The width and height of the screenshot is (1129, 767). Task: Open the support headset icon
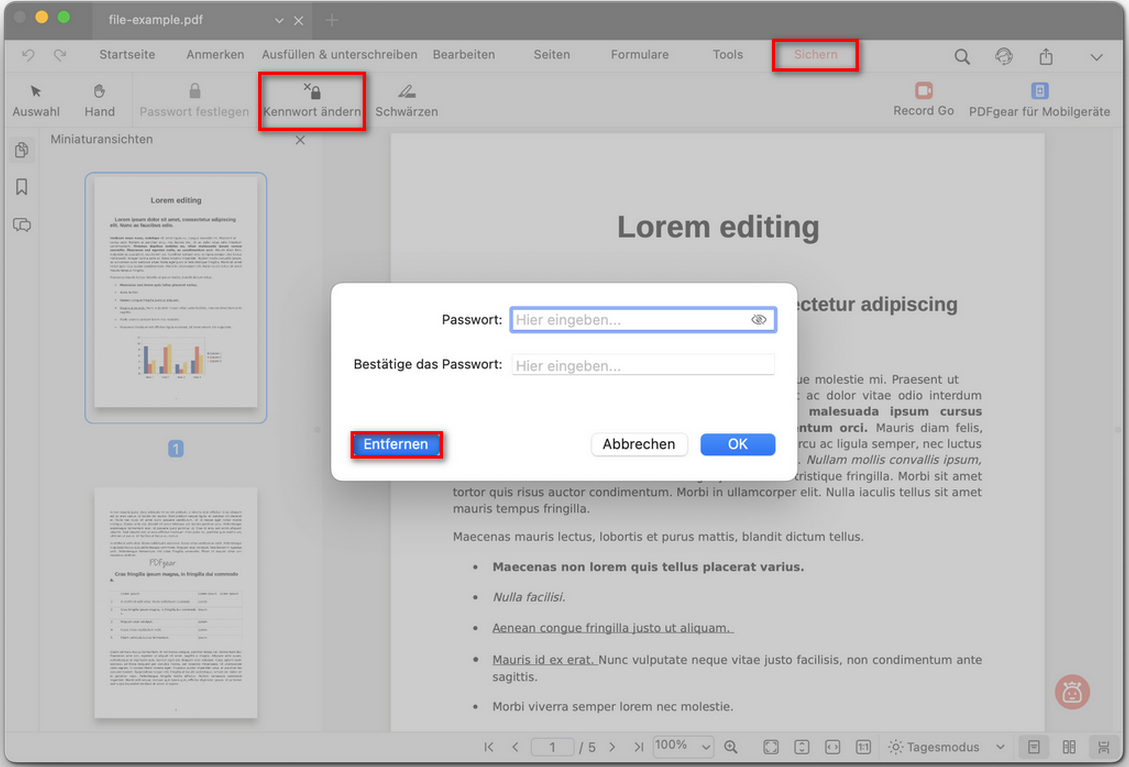[x=1003, y=57]
